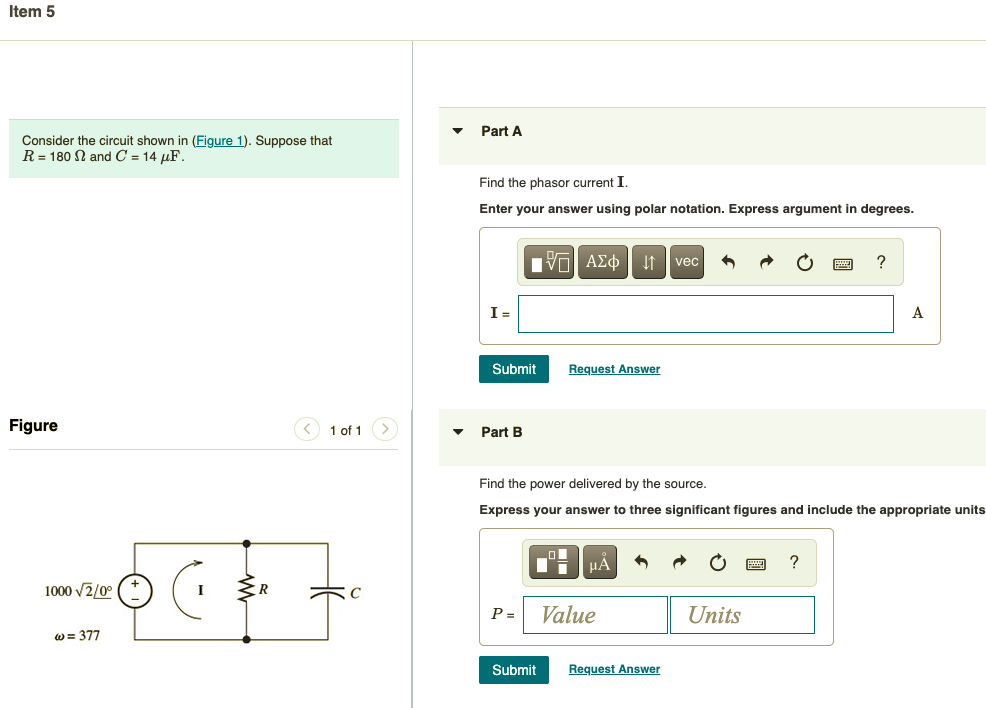Open Greek symbols ΑΣφ palette
Image resolution: width=986 pixels, height=708 pixels.
coord(602,262)
